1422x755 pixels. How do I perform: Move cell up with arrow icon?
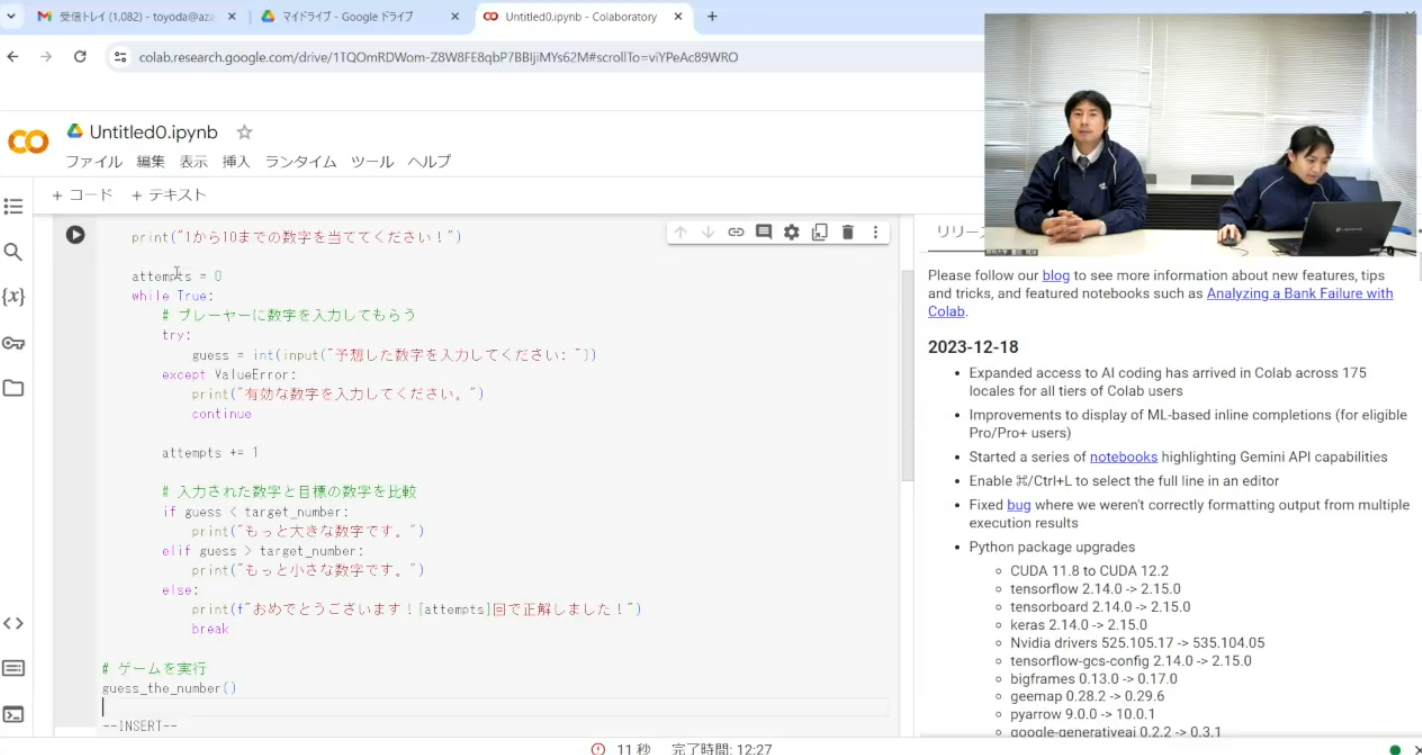pyautogui.click(x=680, y=232)
